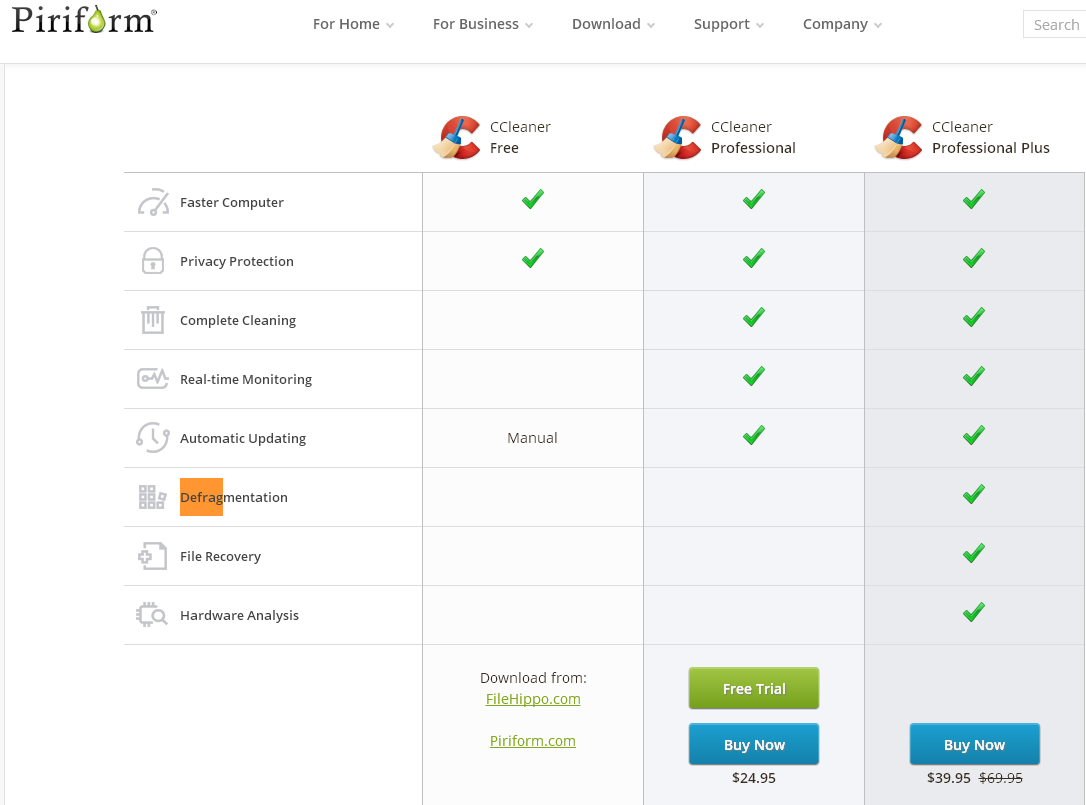Click the Hardware Analysis feature label
Image resolution: width=1086 pixels, height=805 pixels.
pos(240,614)
